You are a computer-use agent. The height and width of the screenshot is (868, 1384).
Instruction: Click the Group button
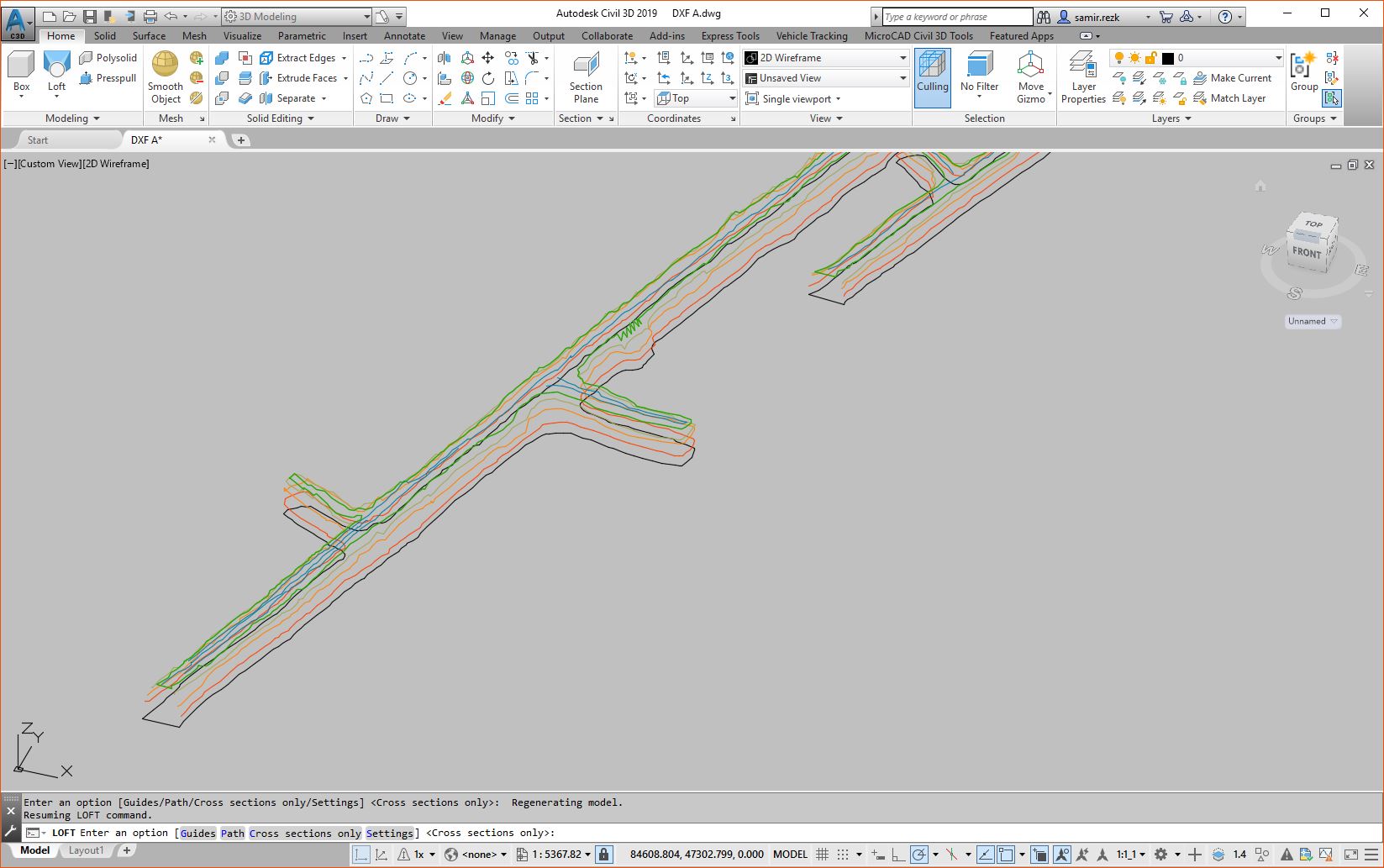tap(1303, 74)
